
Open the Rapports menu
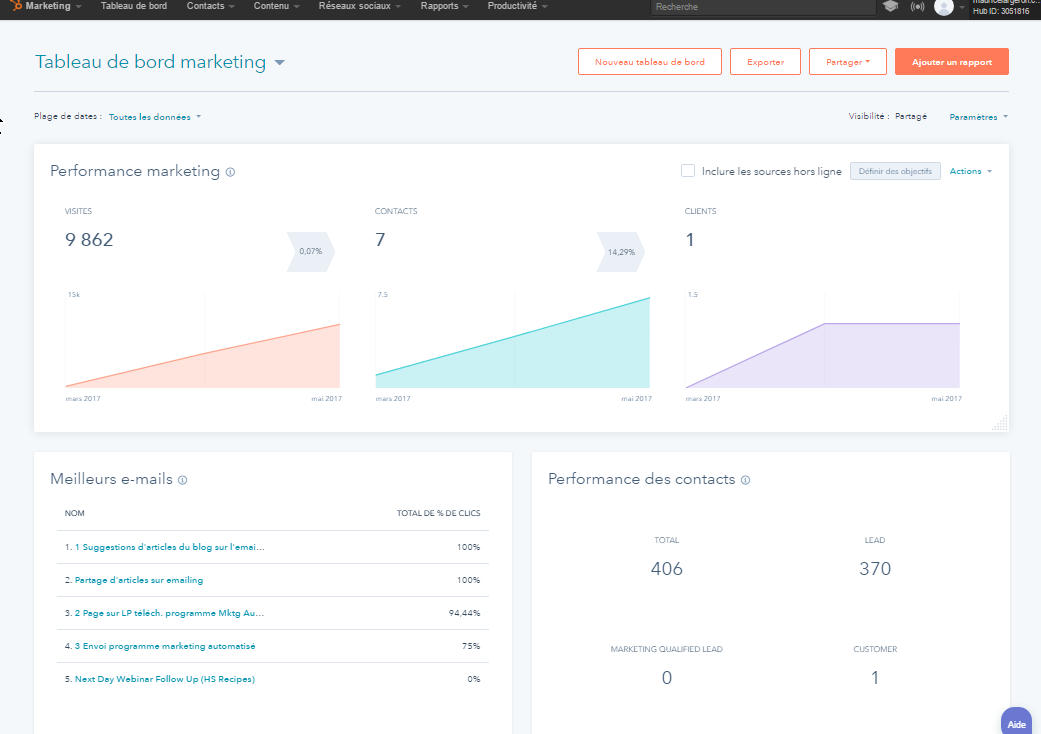[444, 6]
